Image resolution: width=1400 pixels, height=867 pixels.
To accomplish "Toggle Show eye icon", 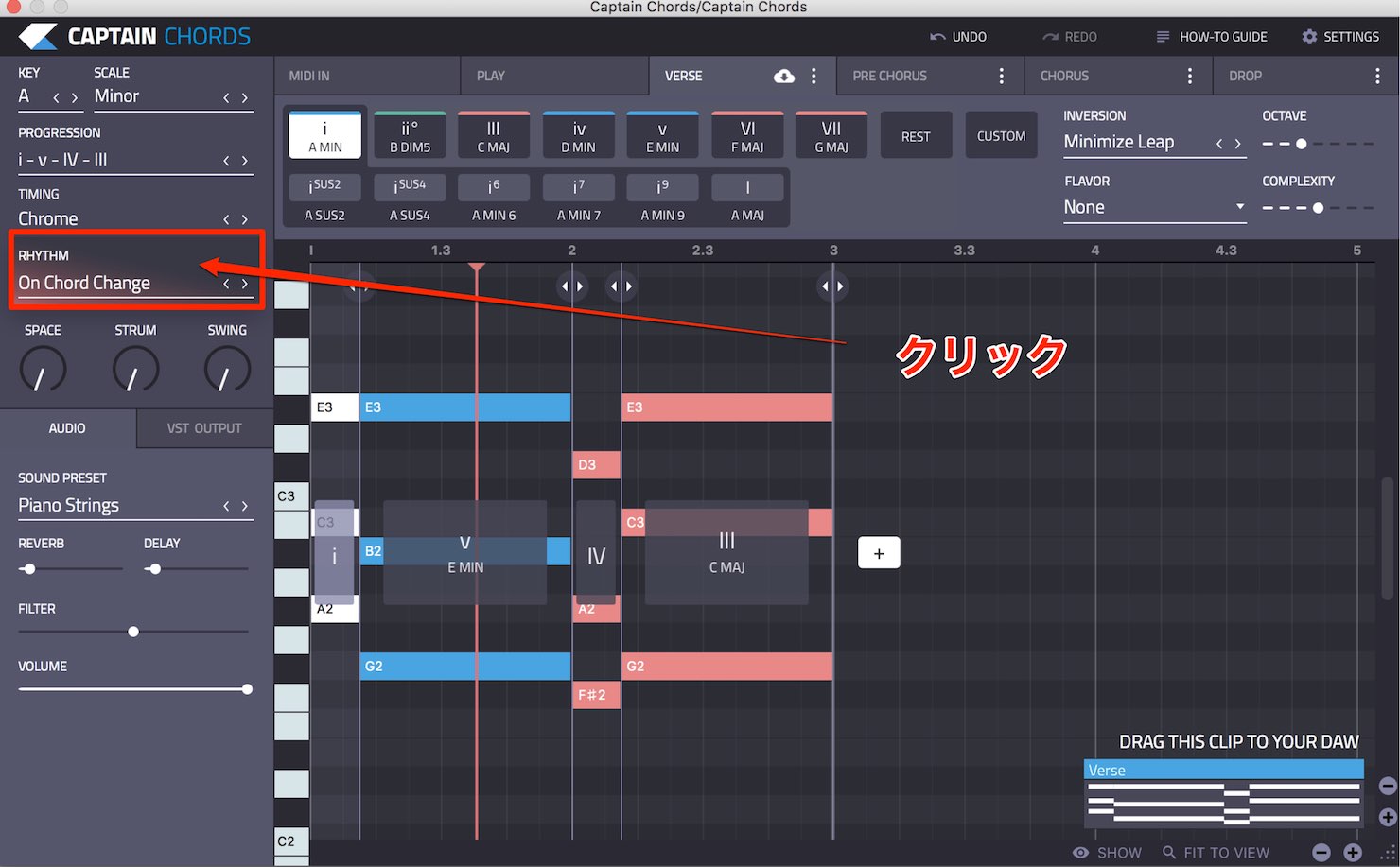I will 1080,853.
